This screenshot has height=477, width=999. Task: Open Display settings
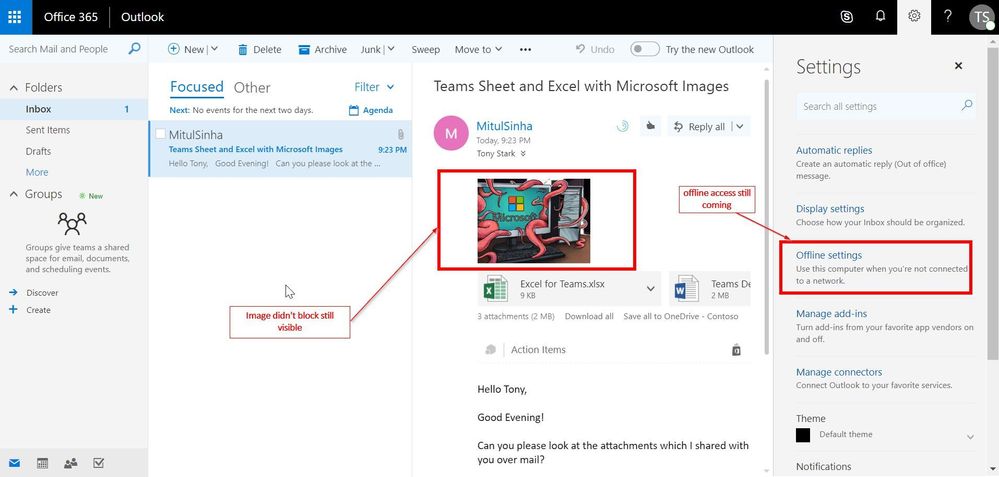830,208
